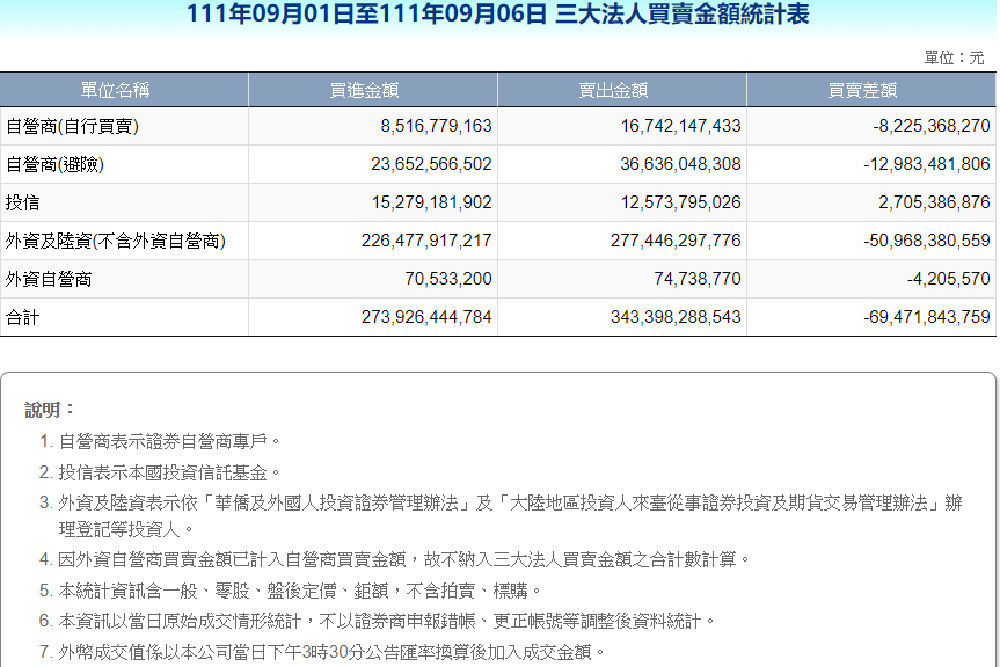Select the 合計 row label

(x=22, y=318)
